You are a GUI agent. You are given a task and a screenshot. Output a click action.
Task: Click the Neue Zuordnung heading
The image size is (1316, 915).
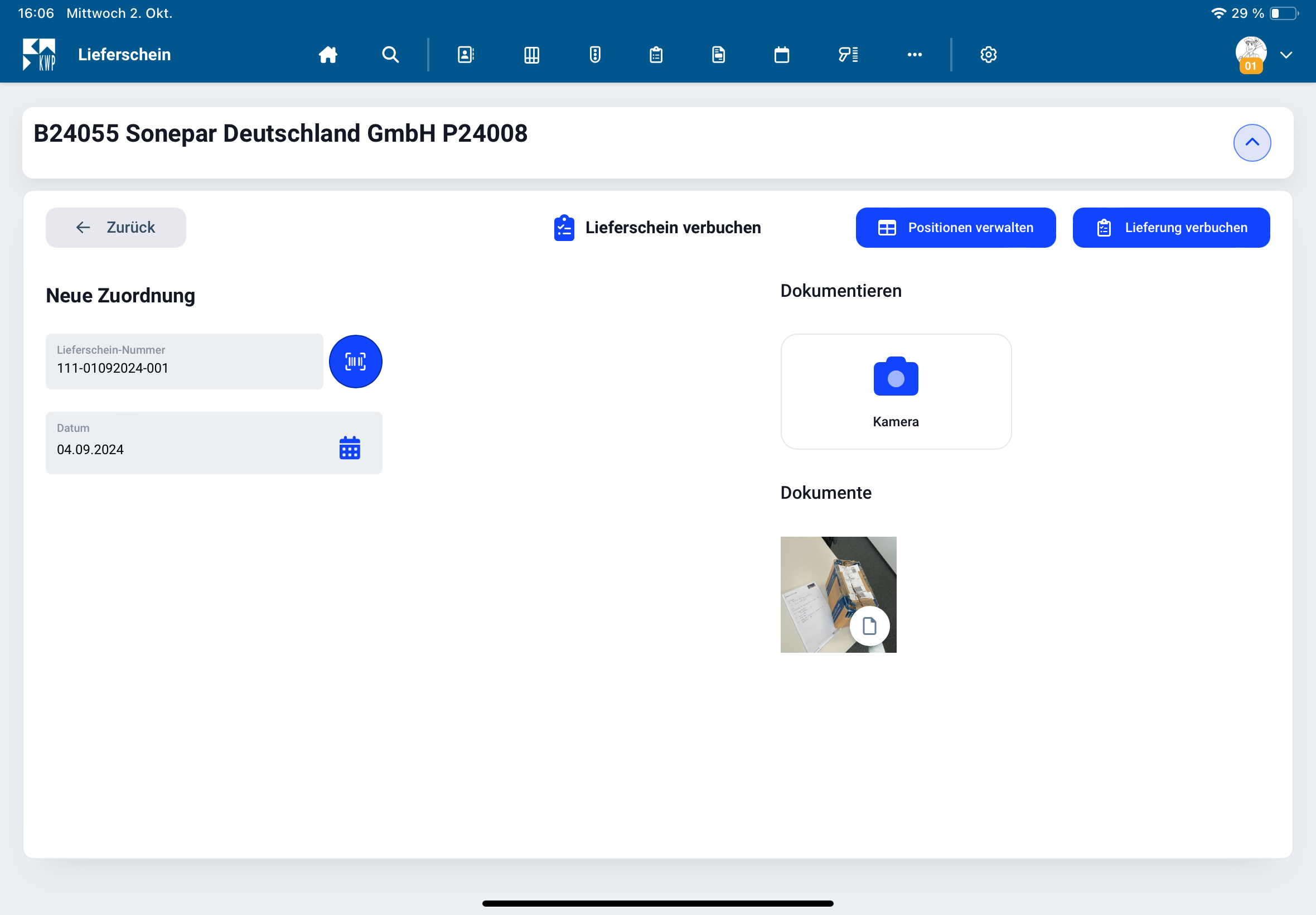[x=120, y=295]
